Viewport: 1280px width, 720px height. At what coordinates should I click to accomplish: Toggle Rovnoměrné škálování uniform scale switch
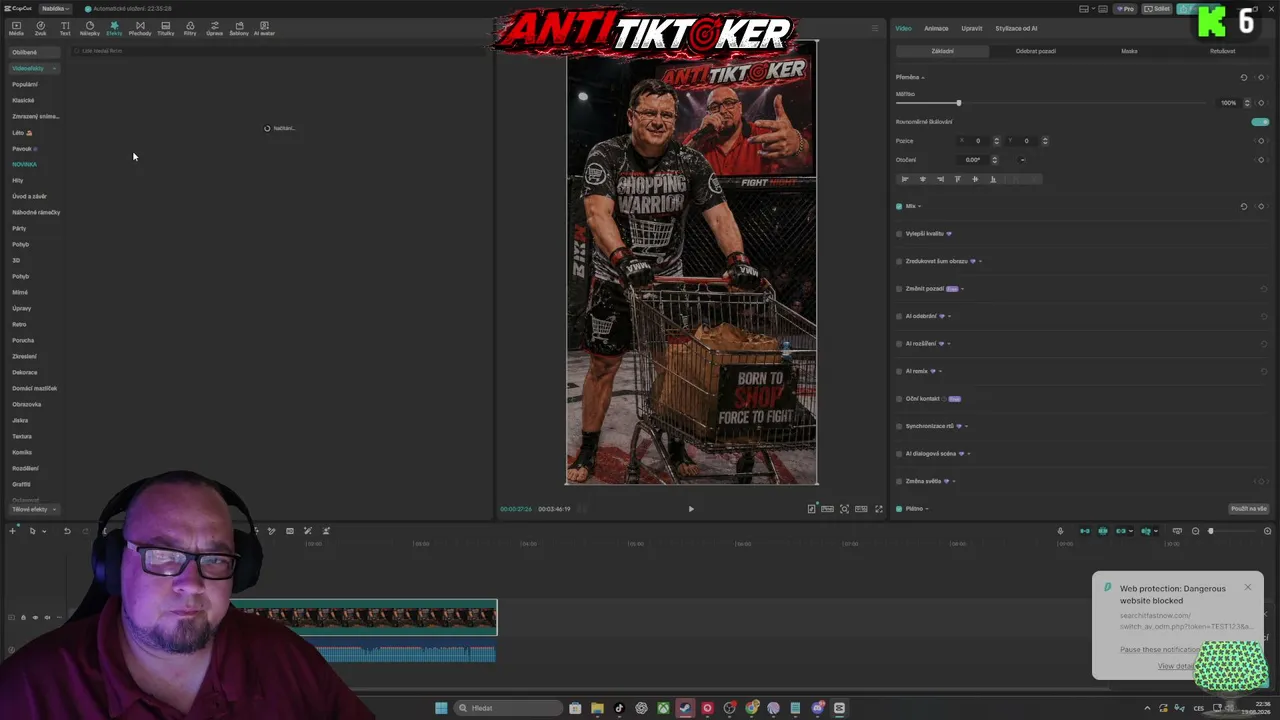click(x=1260, y=122)
